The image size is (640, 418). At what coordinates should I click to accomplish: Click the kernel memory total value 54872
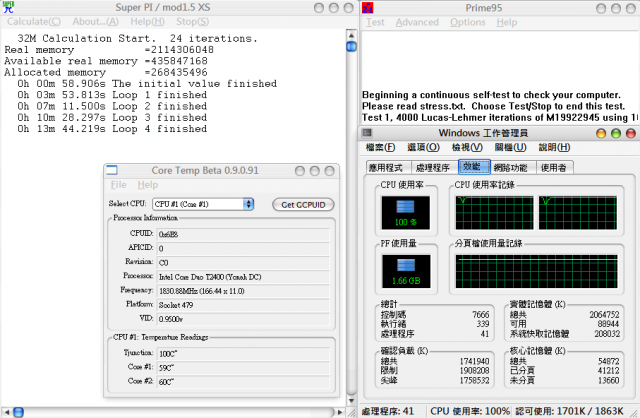point(609,361)
